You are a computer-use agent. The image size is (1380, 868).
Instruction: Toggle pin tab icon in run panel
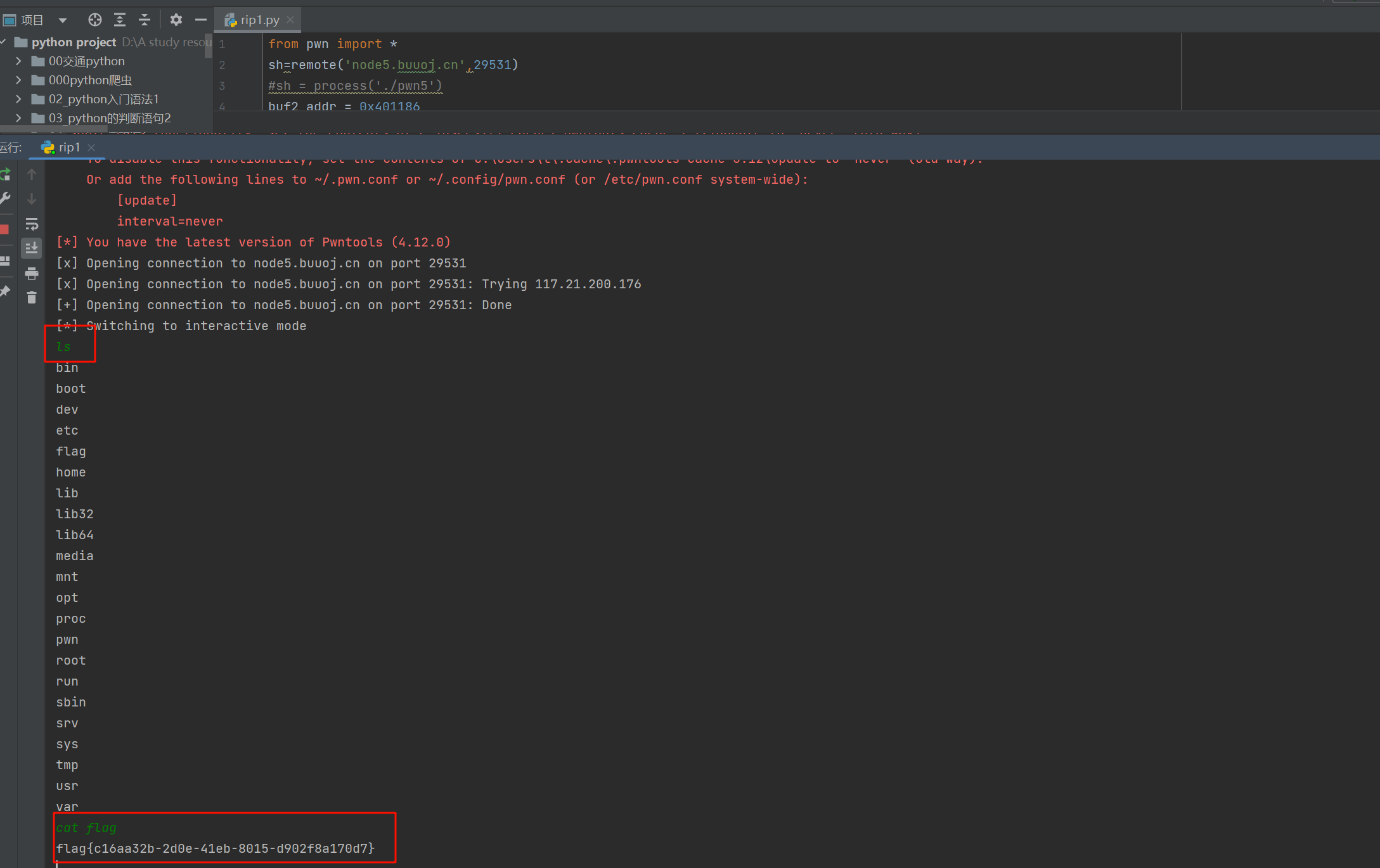(5, 291)
